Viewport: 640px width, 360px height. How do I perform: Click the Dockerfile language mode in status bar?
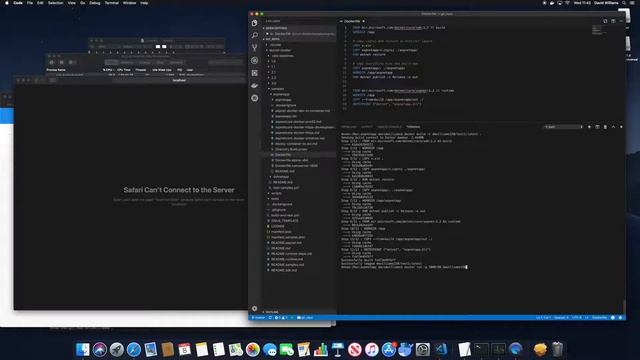coord(599,318)
